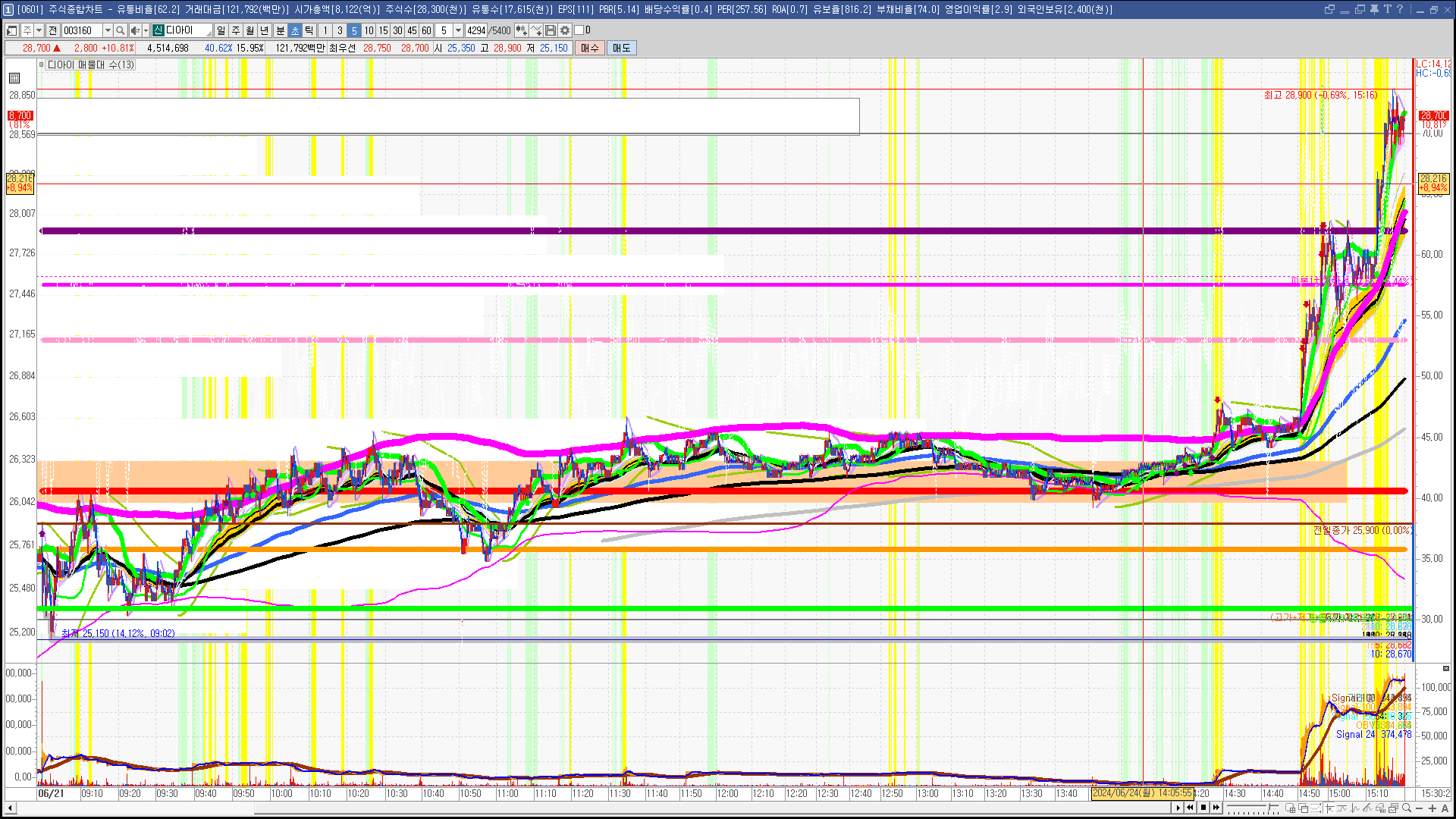Click the stock search magnifier icon
Screen dimensions: 1456x819
coord(120,30)
